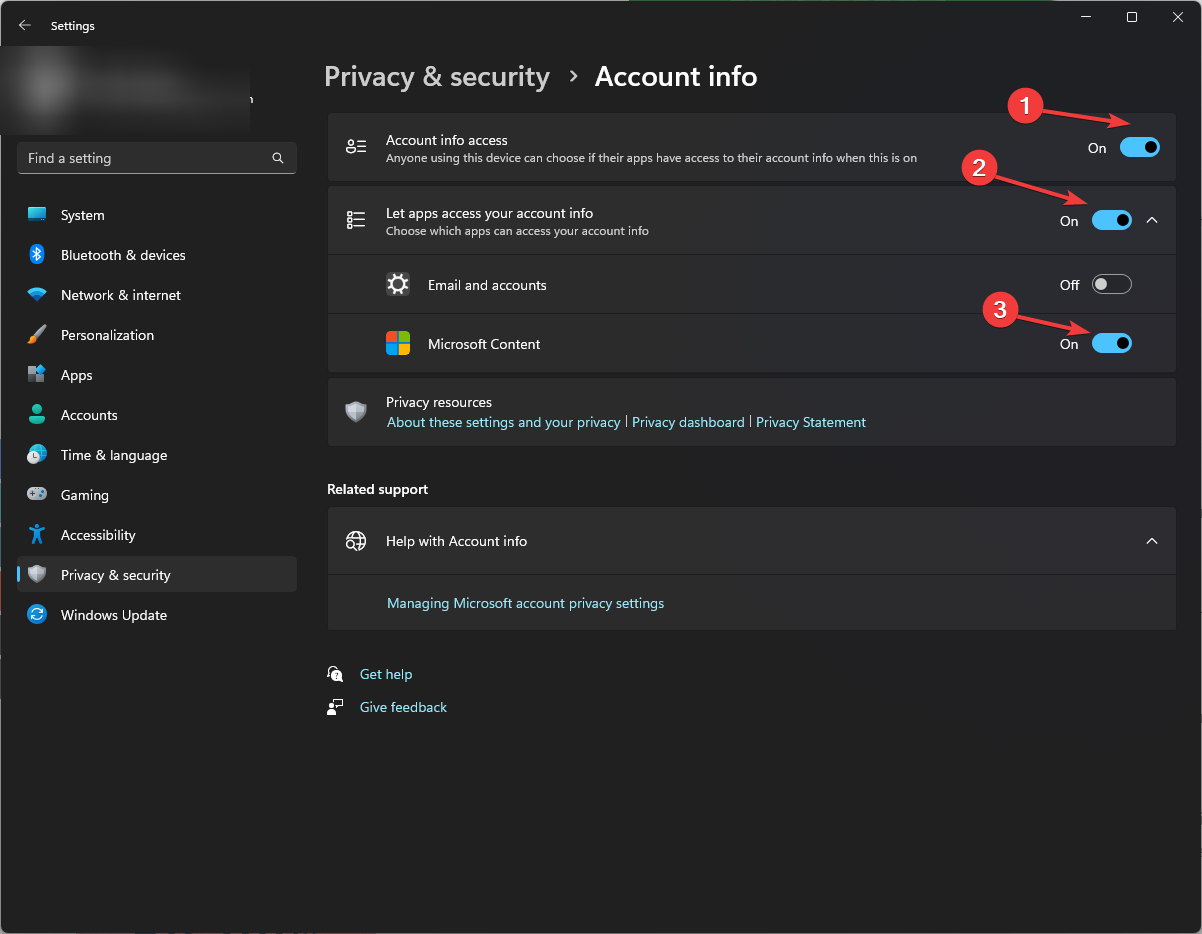Open Bluetooth & devices settings
Viewport: 1202px width, 934px height.
click(x=123, y=255)
